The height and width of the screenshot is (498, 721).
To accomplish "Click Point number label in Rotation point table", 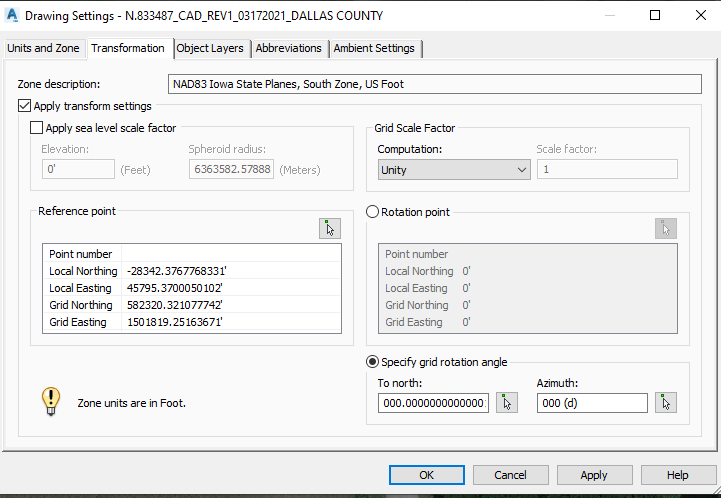I will (x=417, y=254).
